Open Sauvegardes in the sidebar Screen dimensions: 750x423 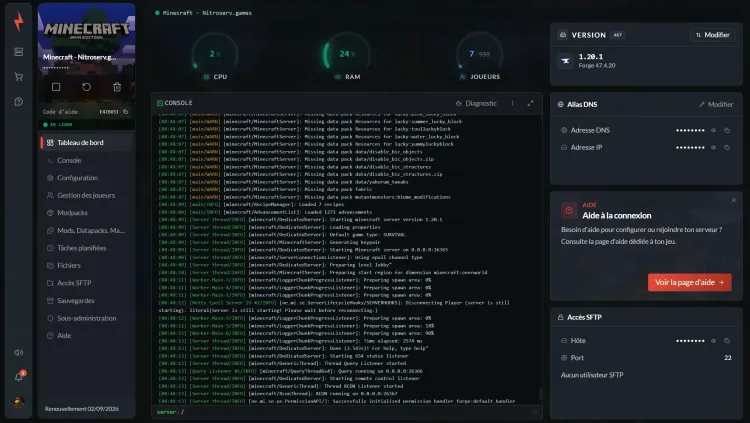(x=86, y=301)
